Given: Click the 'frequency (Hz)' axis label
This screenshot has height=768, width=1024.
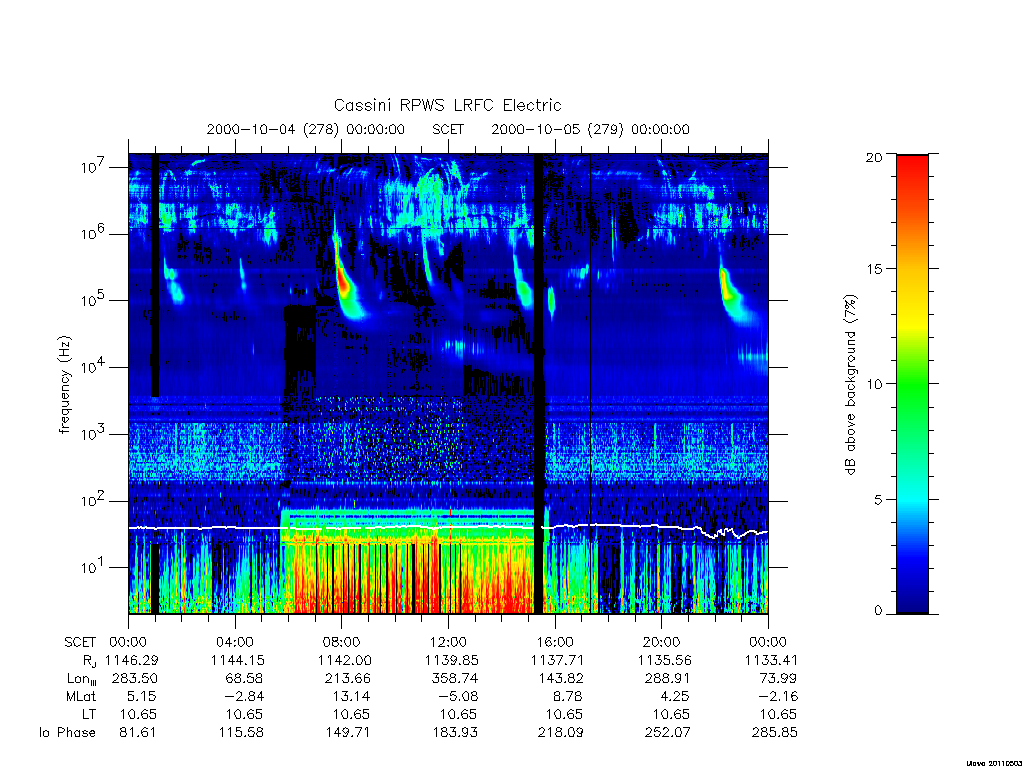Looking at the screenshot, I should click(x=64, y=385).
